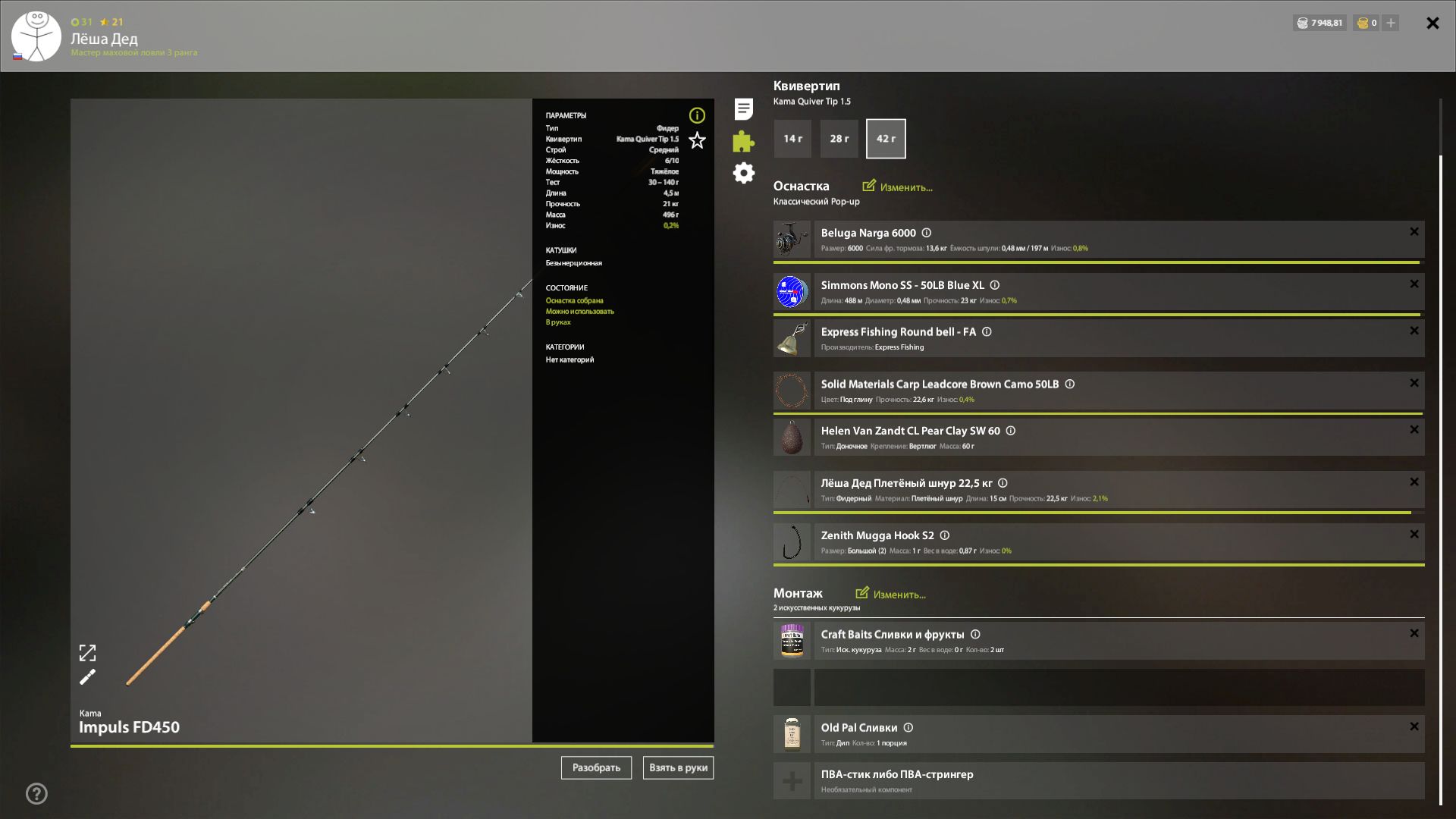1456x819 pixels.
Task: Remove Old Pal Сливки from the rig
Action: [1414, 726]
